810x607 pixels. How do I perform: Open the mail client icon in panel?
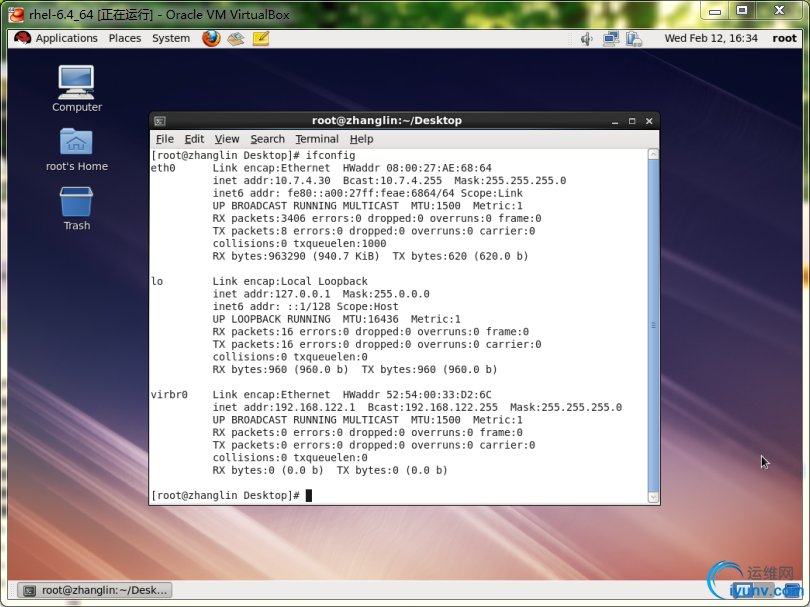[x=236, y=38]
